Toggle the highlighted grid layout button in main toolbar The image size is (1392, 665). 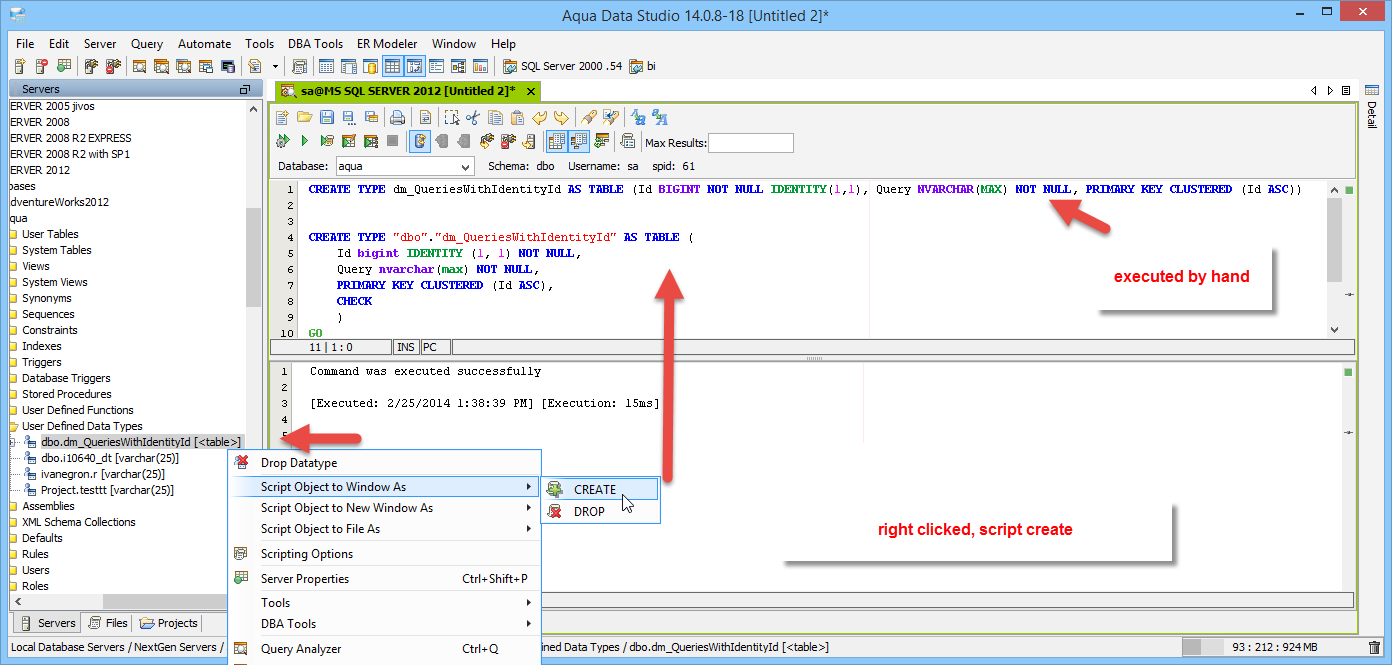[x=391, y=66]
